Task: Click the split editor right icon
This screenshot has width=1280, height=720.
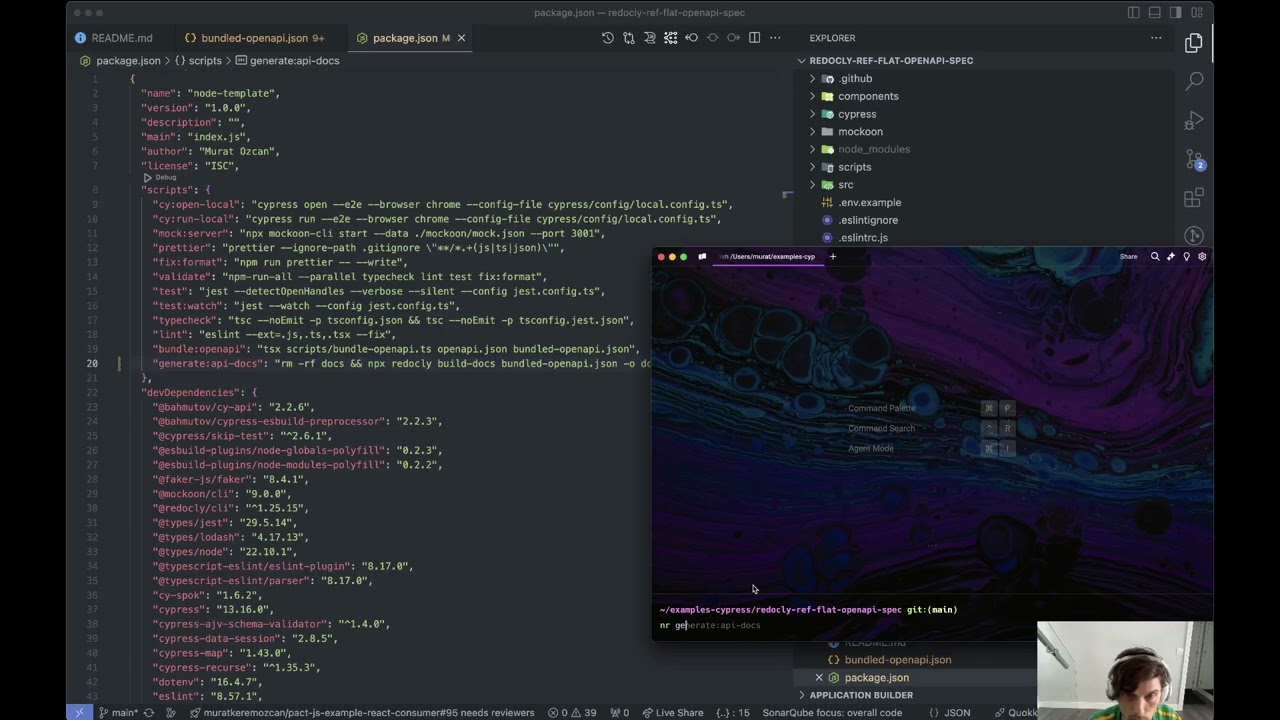Action: (x=754, y=38)
